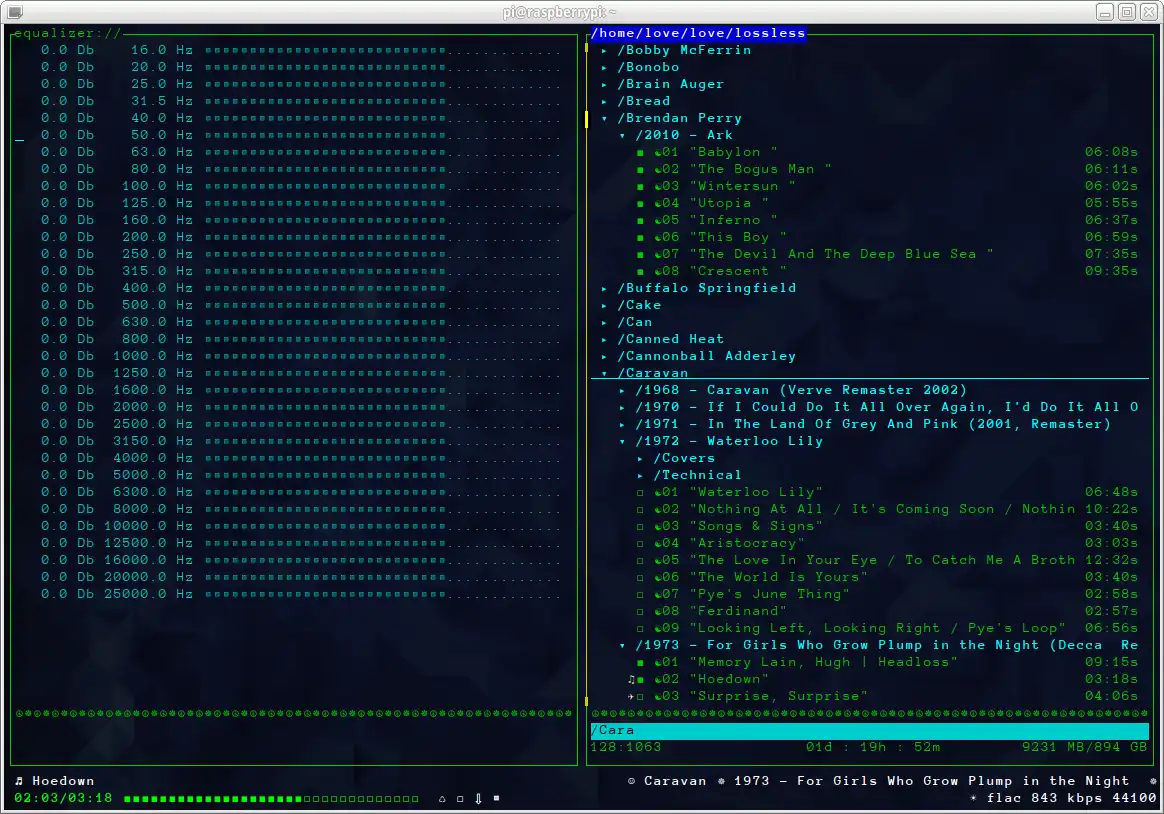This screenshot has height=814, width=1164.
Task: Click the 16.0 Hz band label
Action: (162, 50)
